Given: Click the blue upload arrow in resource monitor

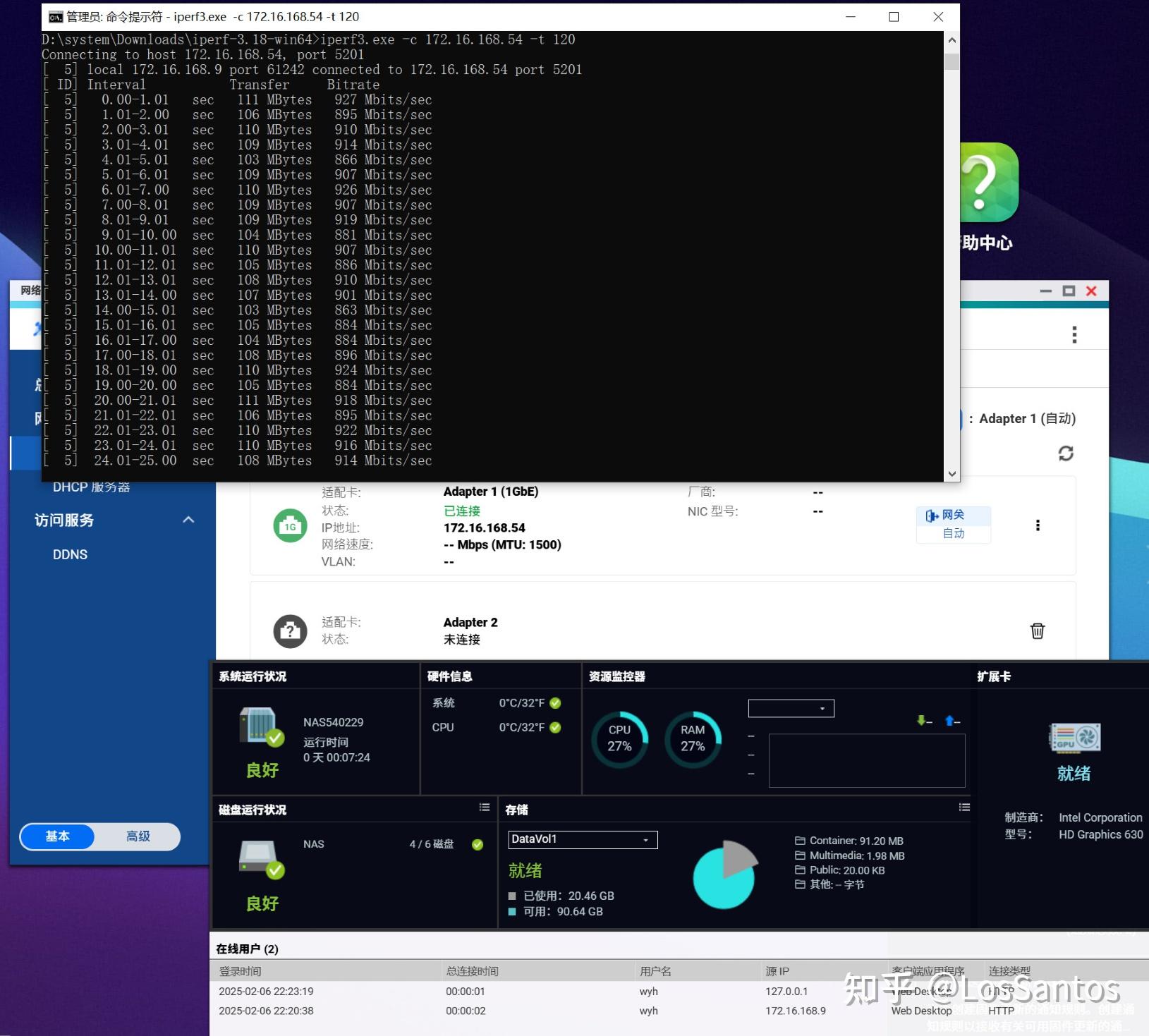Looking at the screenshot, I should [949, 720].
